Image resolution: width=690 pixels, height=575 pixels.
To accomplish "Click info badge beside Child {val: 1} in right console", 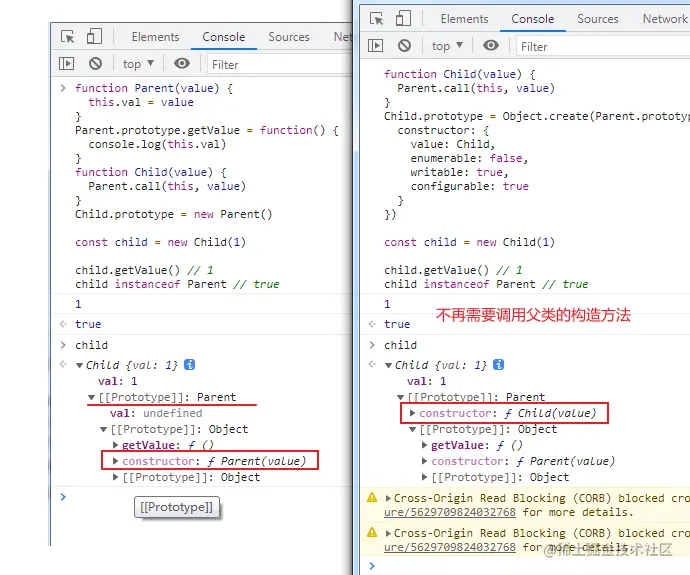I will (498, 365).
